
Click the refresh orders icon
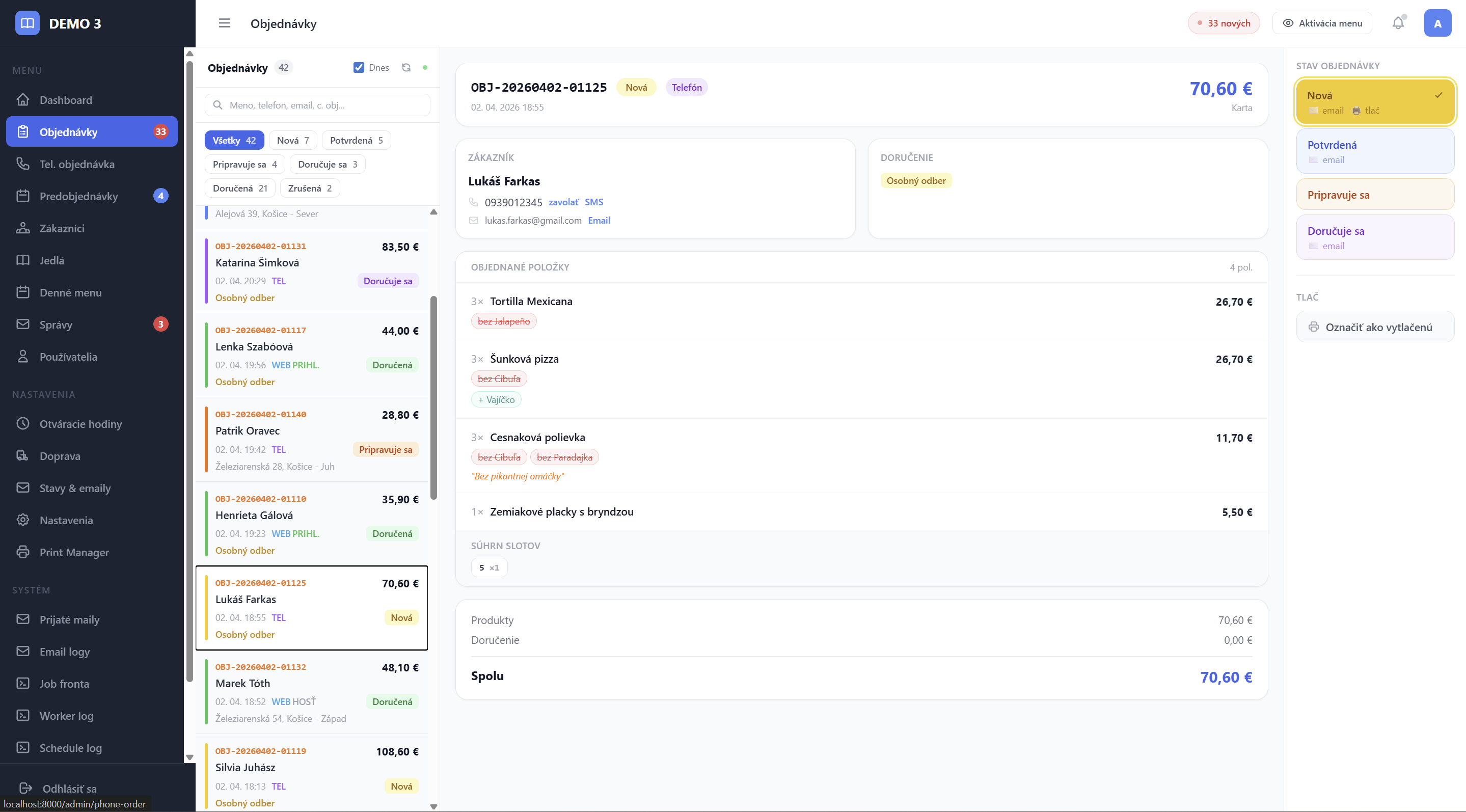[x=406, y=68]
